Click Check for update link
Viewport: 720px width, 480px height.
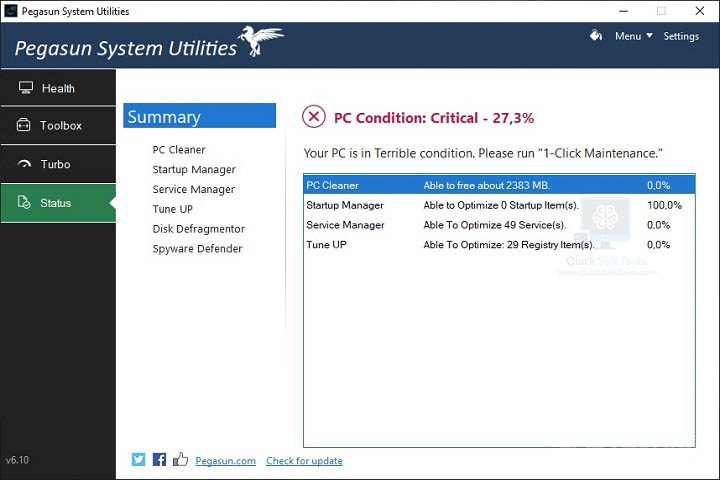(304, 461)
